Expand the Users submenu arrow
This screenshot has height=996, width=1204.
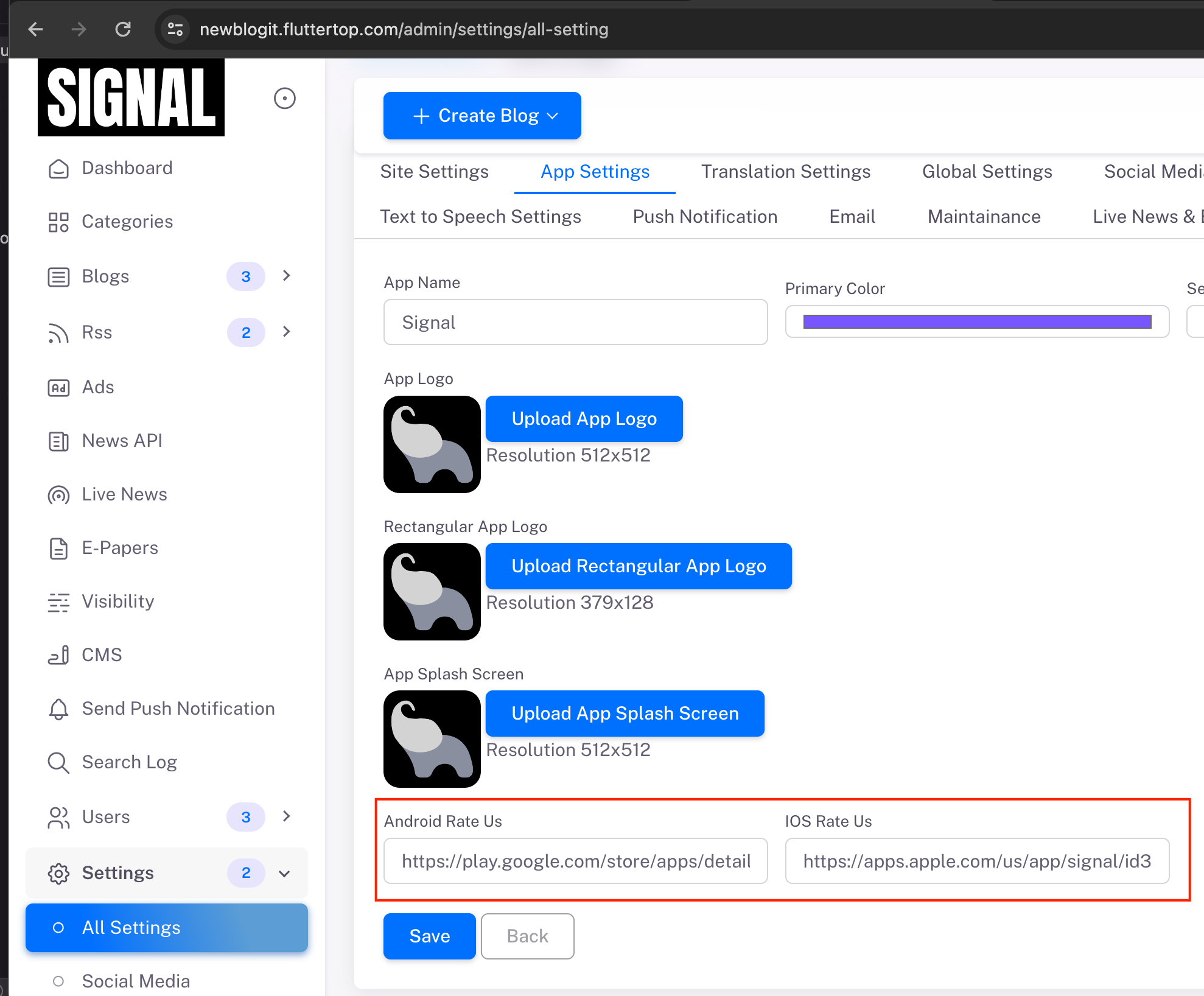click(x=287, y=816)
